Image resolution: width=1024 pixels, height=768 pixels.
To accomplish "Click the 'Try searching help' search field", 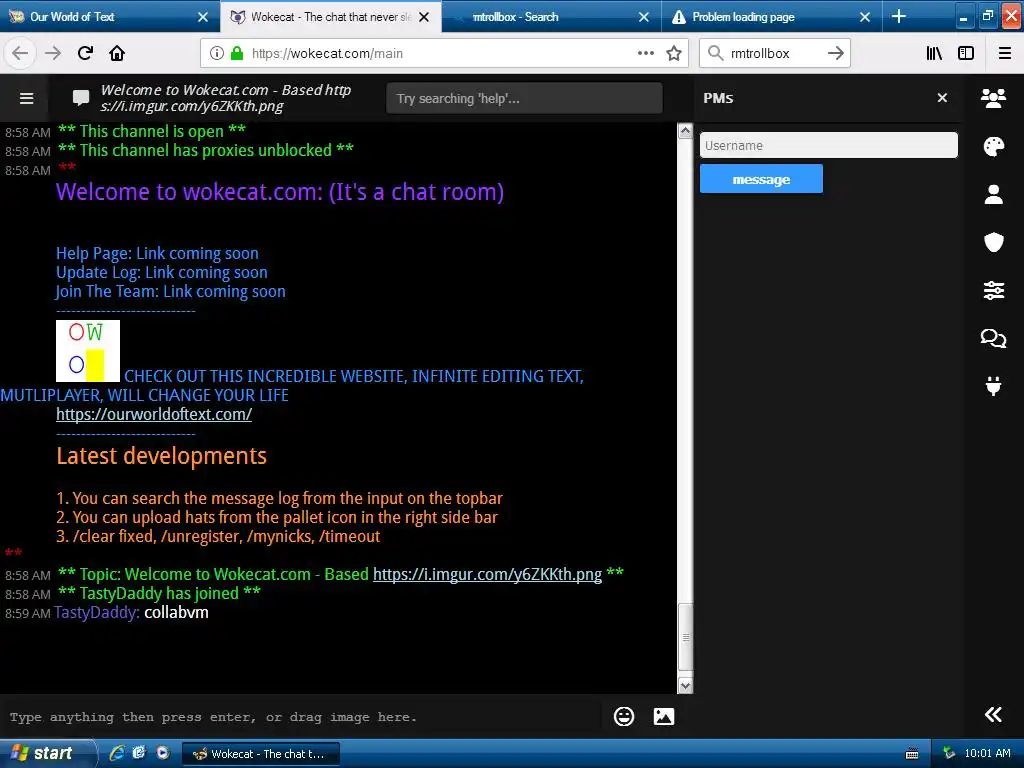I will click(x=524, y=98).
